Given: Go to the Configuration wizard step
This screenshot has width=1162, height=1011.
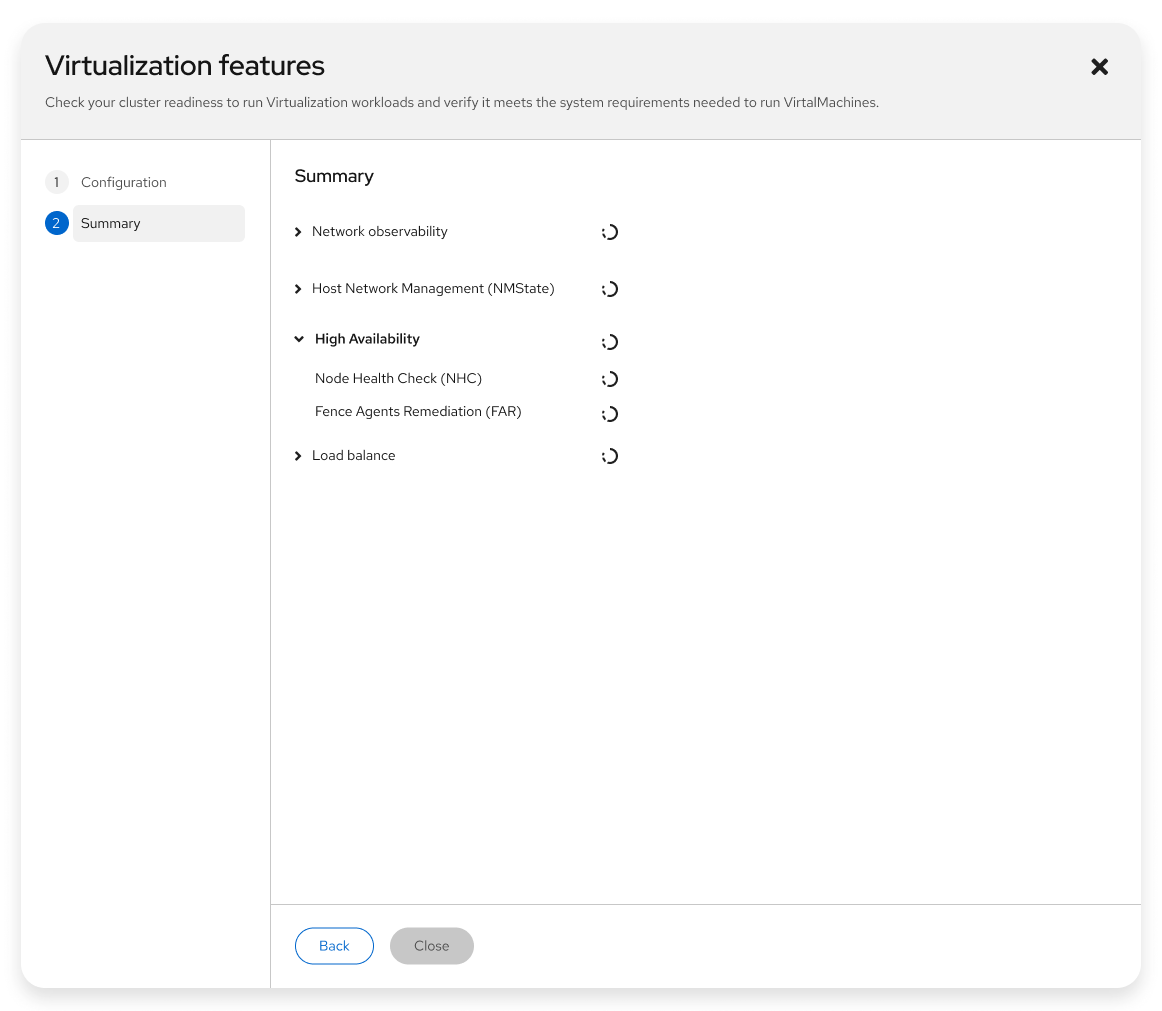Looking at the screenshot, I should [124, 182].
